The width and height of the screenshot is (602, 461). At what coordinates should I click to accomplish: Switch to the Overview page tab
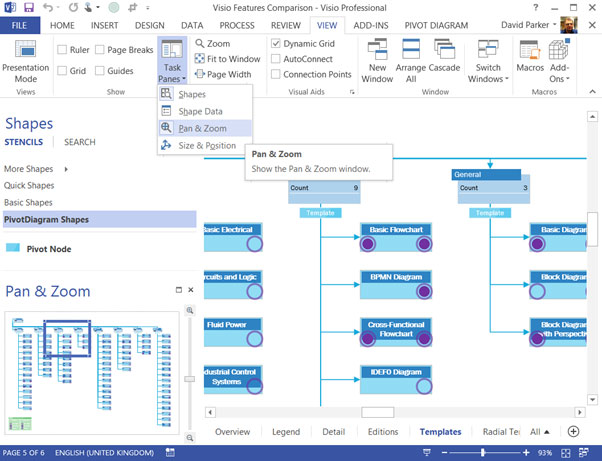(x=232, y=432)
